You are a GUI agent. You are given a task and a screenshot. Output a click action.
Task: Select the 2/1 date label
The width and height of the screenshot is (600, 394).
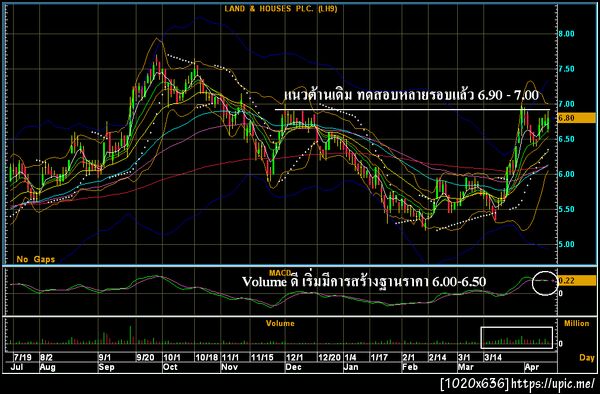408,358
